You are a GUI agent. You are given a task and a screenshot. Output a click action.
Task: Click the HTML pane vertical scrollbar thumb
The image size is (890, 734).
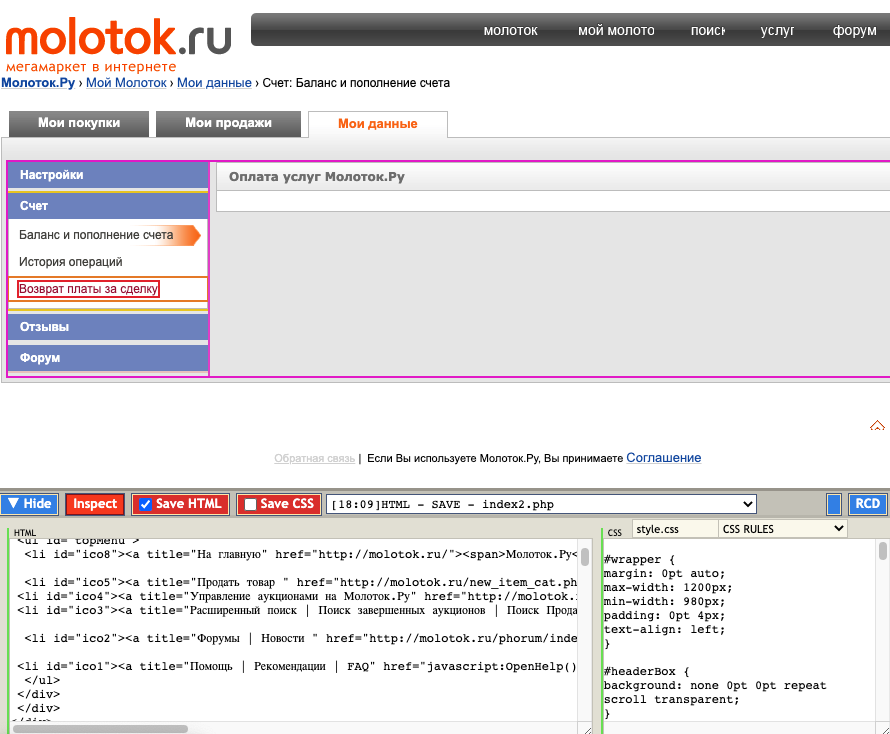pos(585,557)
